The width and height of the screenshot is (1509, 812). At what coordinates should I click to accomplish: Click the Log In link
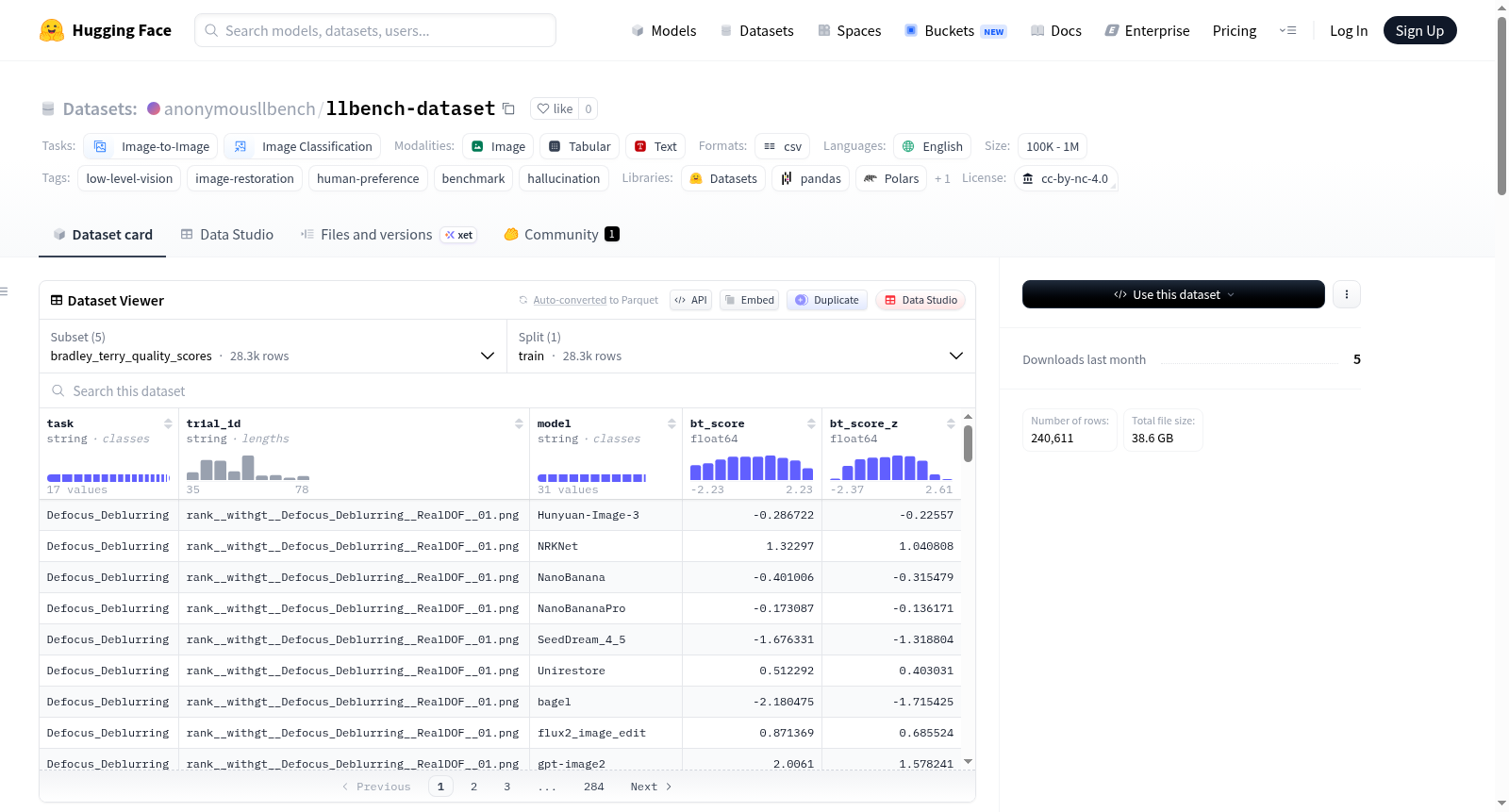[1349, 30]
